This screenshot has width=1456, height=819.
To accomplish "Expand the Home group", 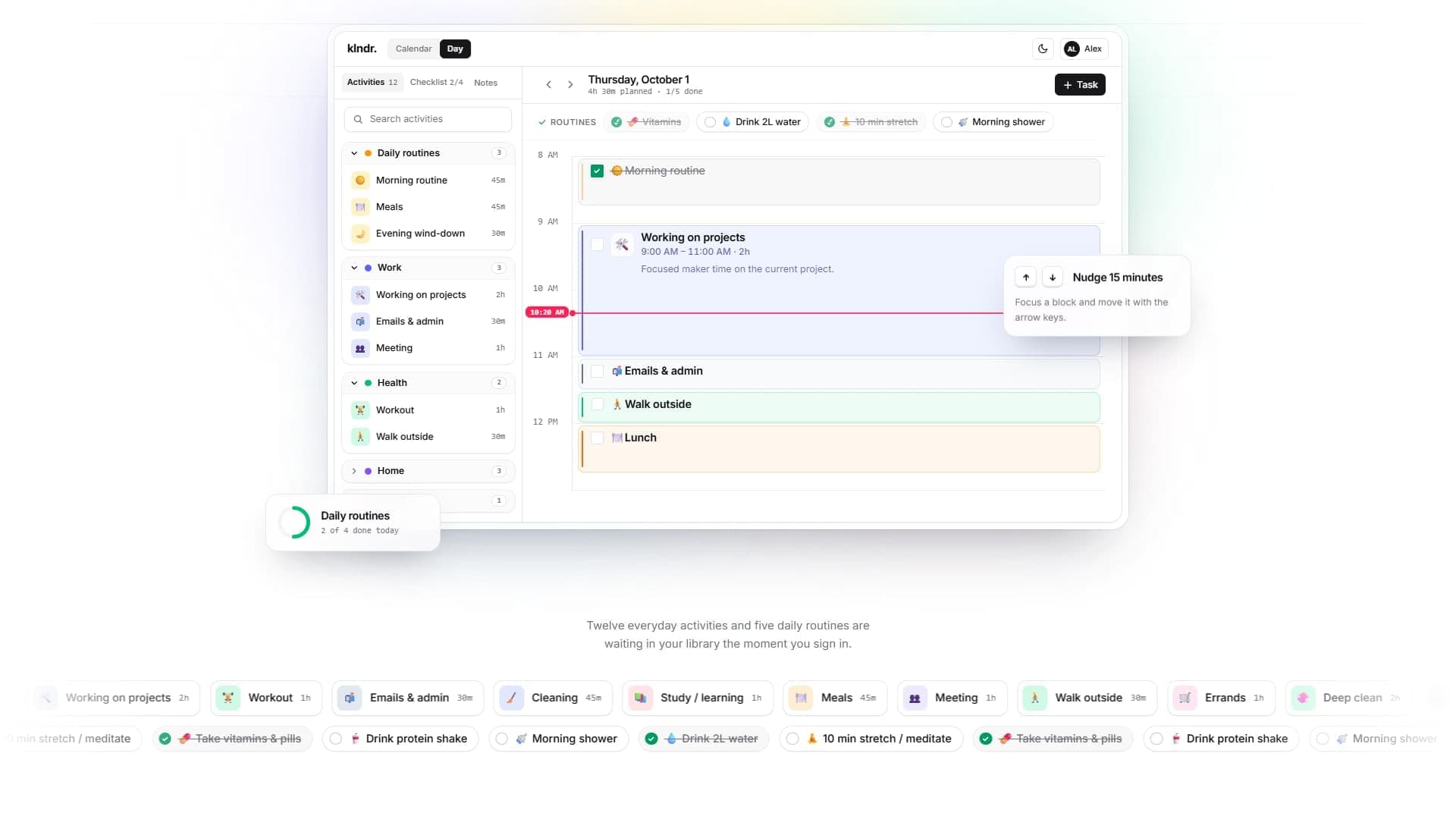I will (354, 471).
